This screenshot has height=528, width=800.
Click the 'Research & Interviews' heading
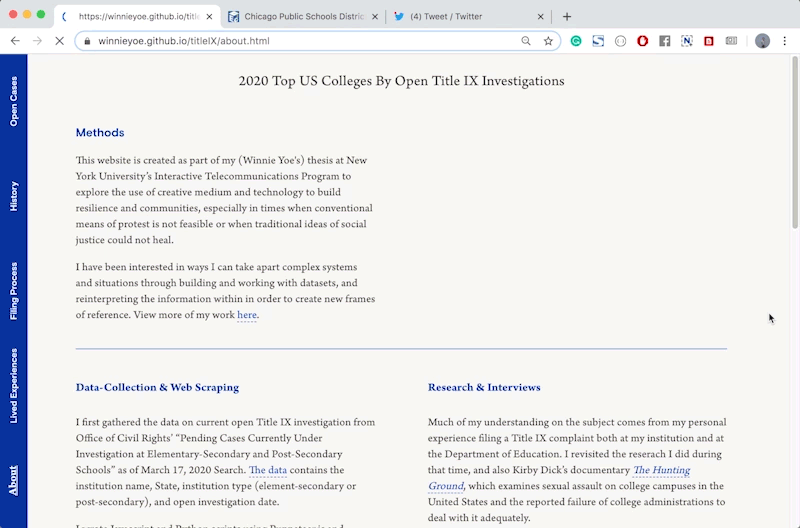(x=484, y=387)
